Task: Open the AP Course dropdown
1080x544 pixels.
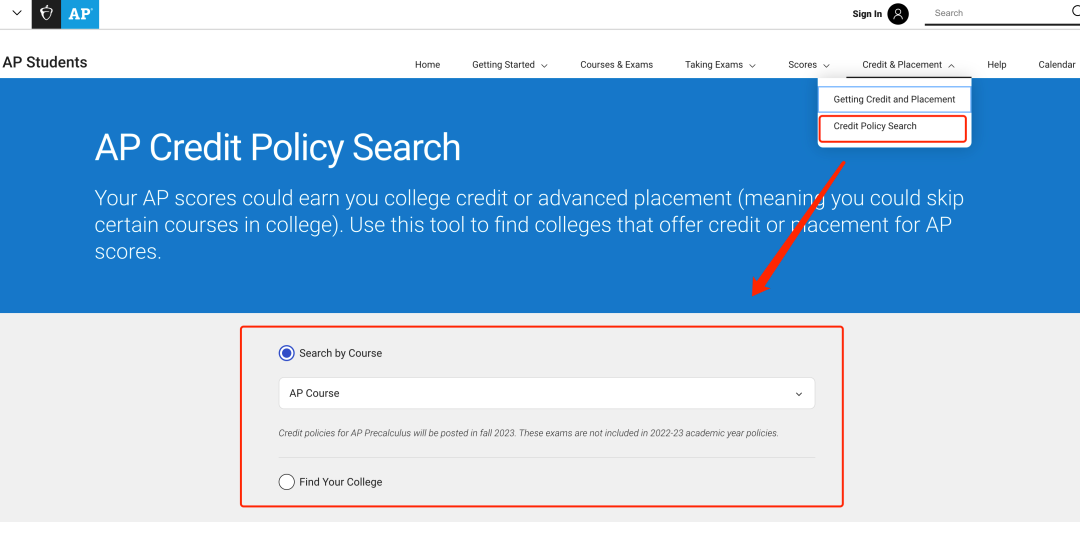Action: pos(546,393)
